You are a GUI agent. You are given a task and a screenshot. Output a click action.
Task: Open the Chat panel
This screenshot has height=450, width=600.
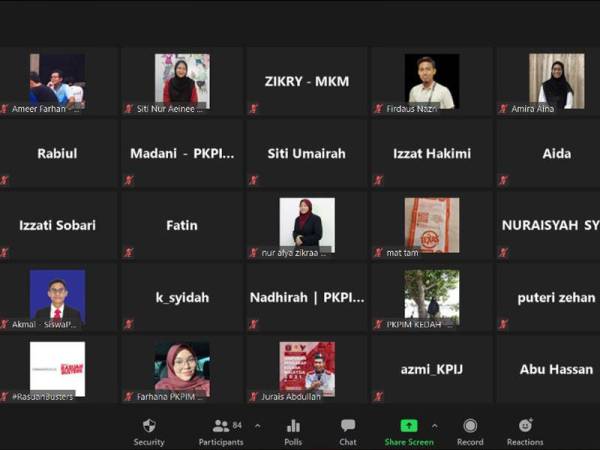(x=347, y=426)
